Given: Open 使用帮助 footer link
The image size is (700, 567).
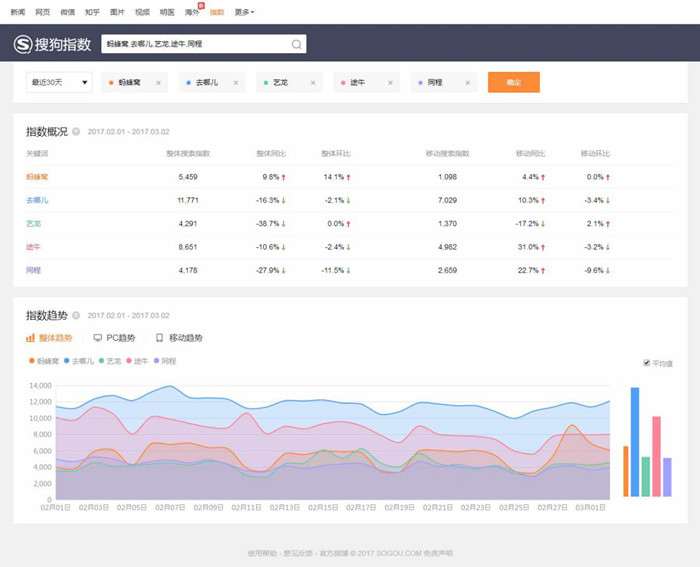Looking at the screenshot, I should (x=262, y=554).
